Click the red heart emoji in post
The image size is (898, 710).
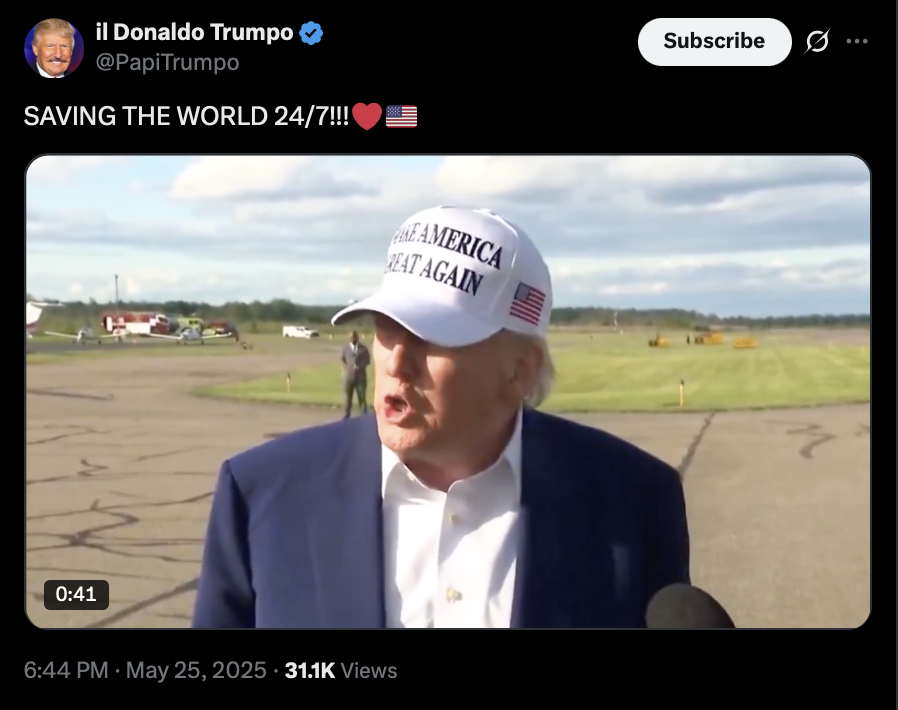[367, 116]
